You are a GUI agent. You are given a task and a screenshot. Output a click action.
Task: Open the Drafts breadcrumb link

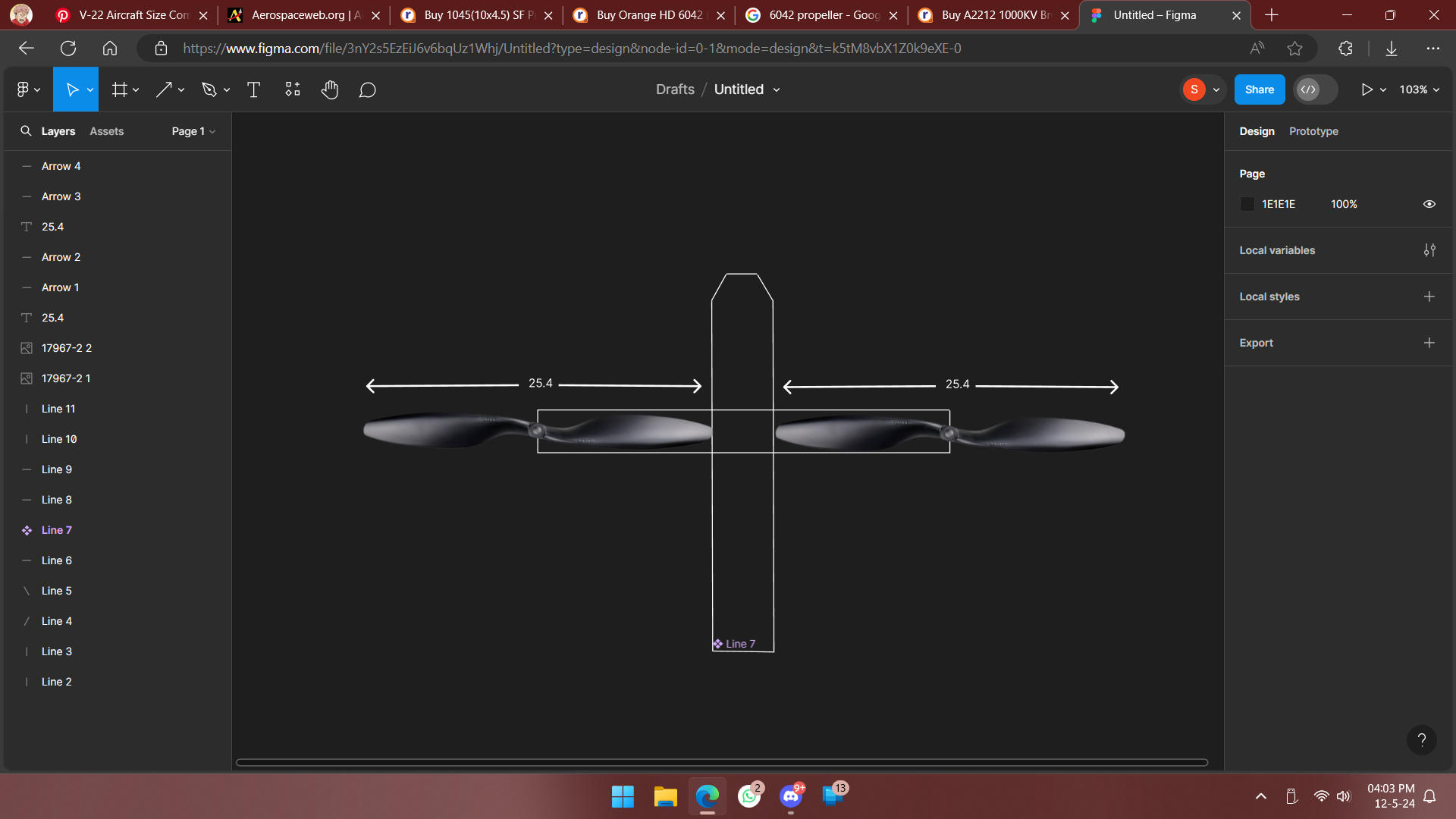tap(675, 89)
